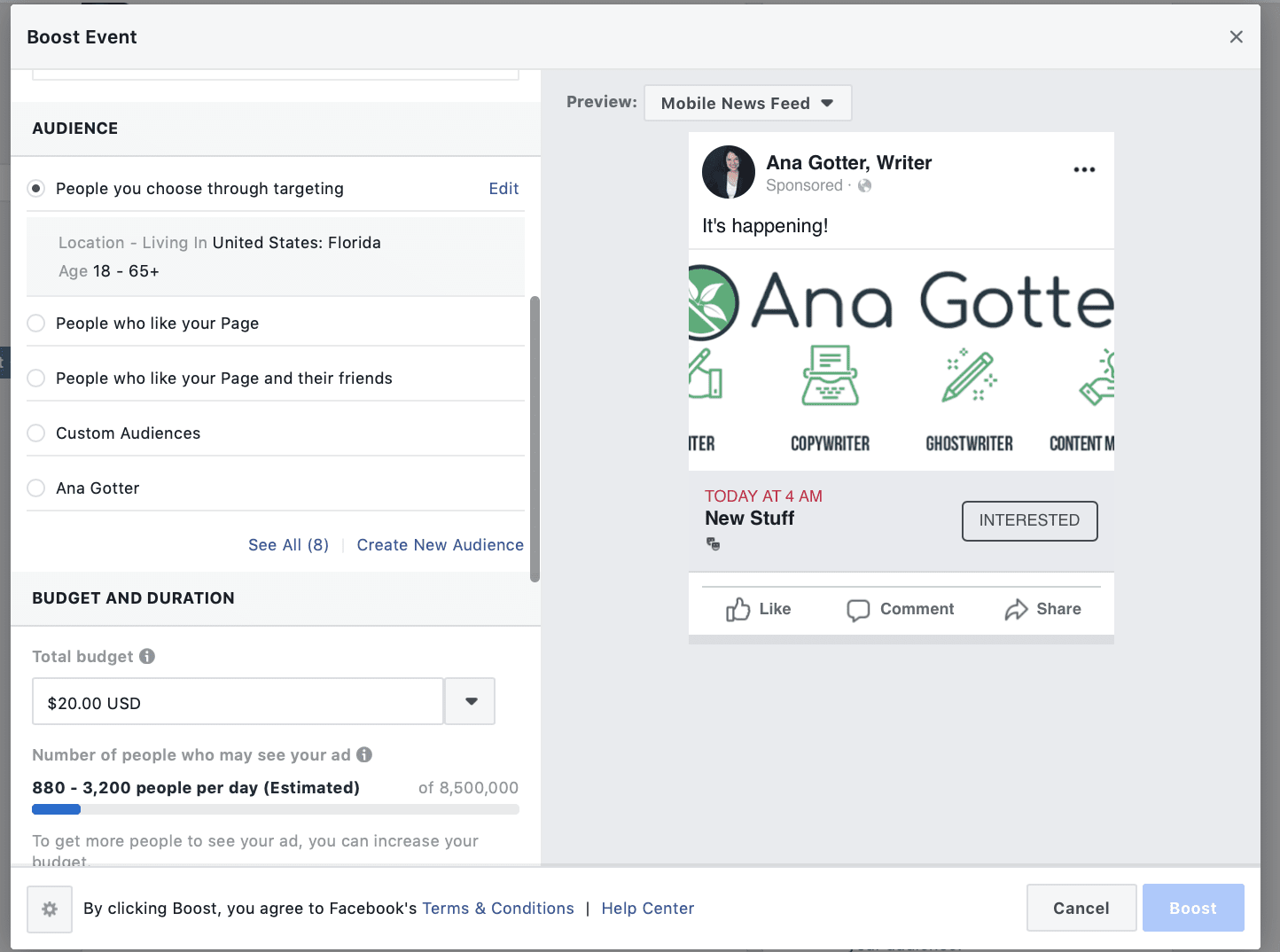Screen dimensions: 1280x952
Task: Click the Location Living In United States: Florida text
Action: pyautogui.click(x=220, y=243)
